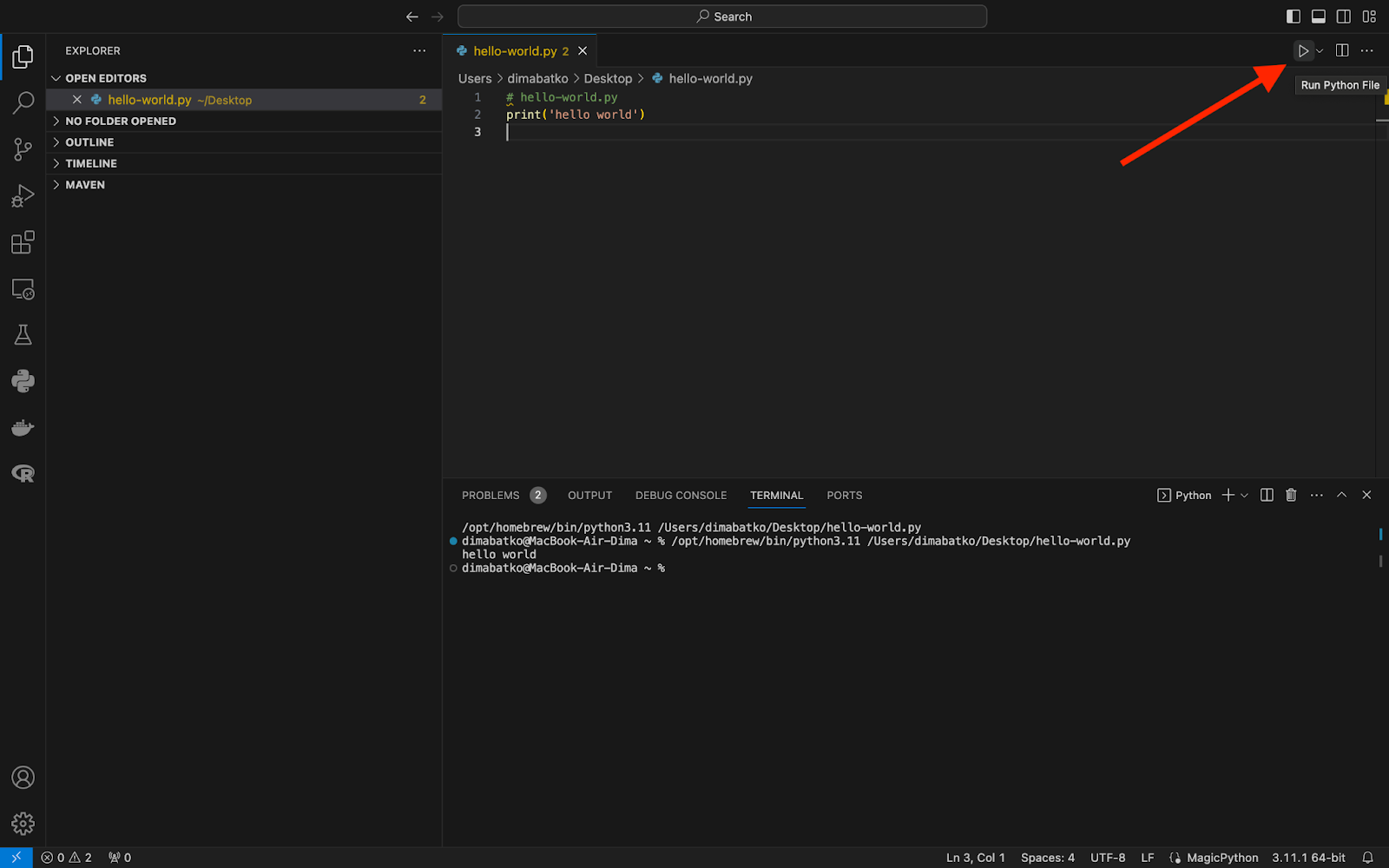Open the Explorer views and more actions menu
This screenshot has width=1389, height=868.
point(419,51)
